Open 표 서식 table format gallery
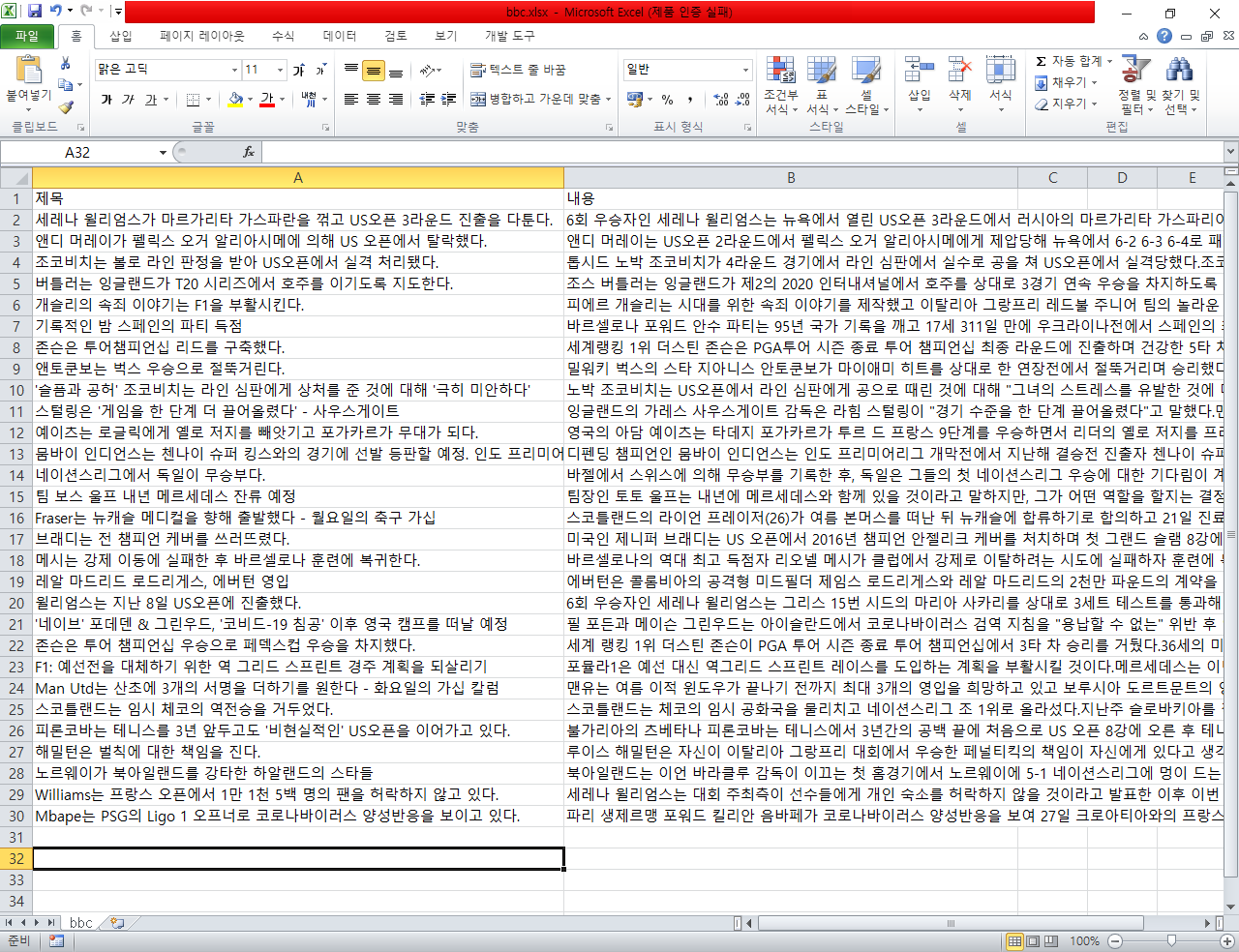Image resolution: width=1239 pixels, height=952 pixels. (x=822, y=85)
